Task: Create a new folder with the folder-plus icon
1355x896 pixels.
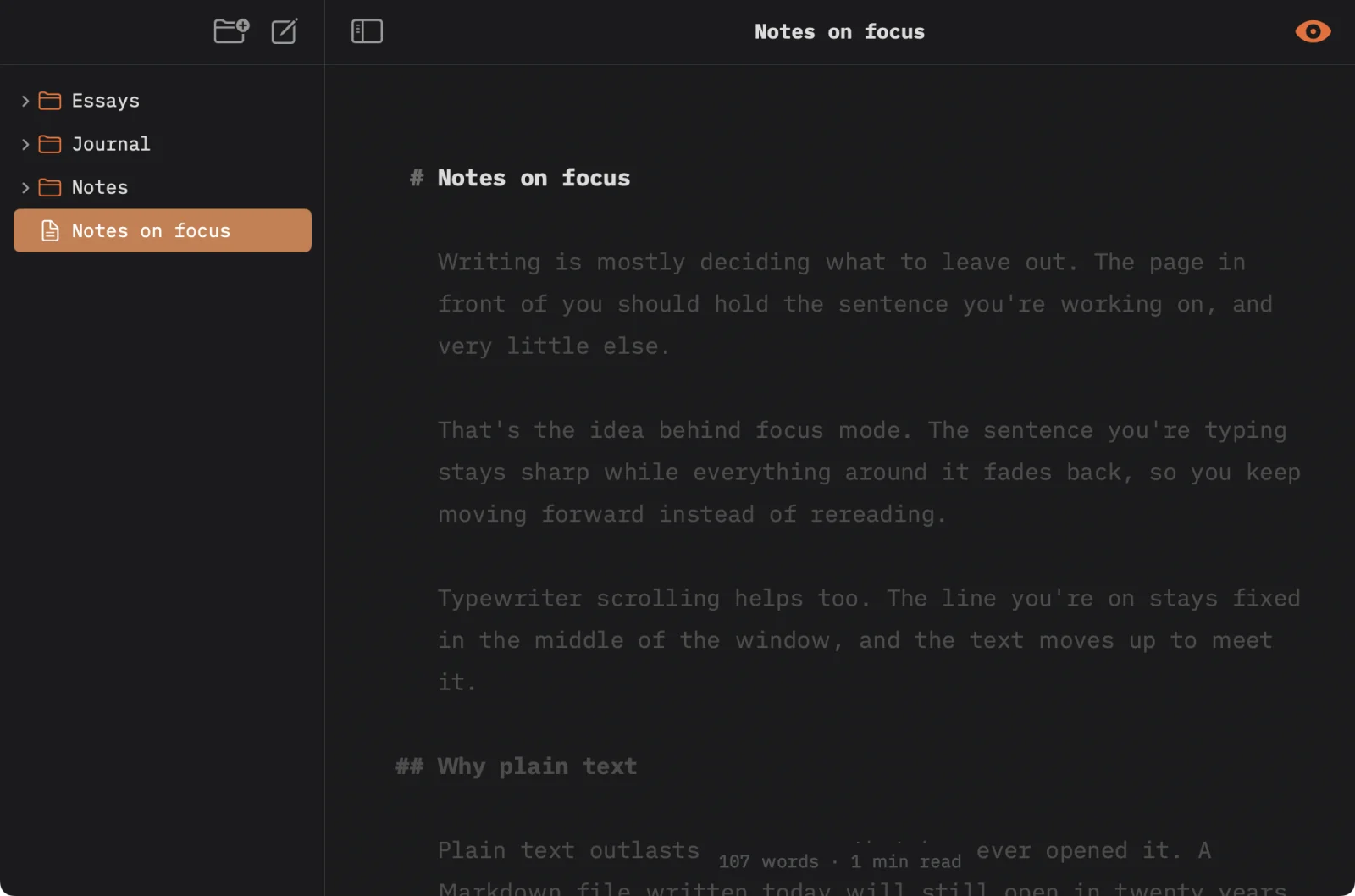Action: [x=231, y=31]
